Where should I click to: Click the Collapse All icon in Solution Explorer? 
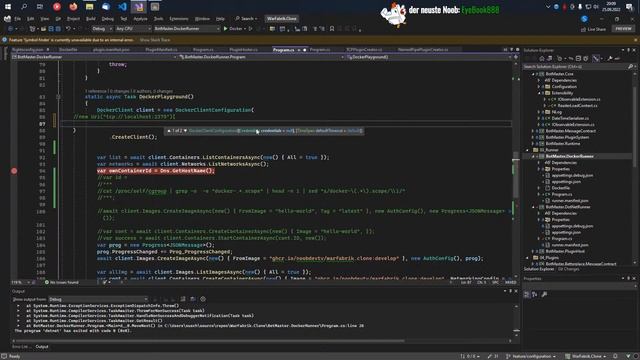click(578, 59)
